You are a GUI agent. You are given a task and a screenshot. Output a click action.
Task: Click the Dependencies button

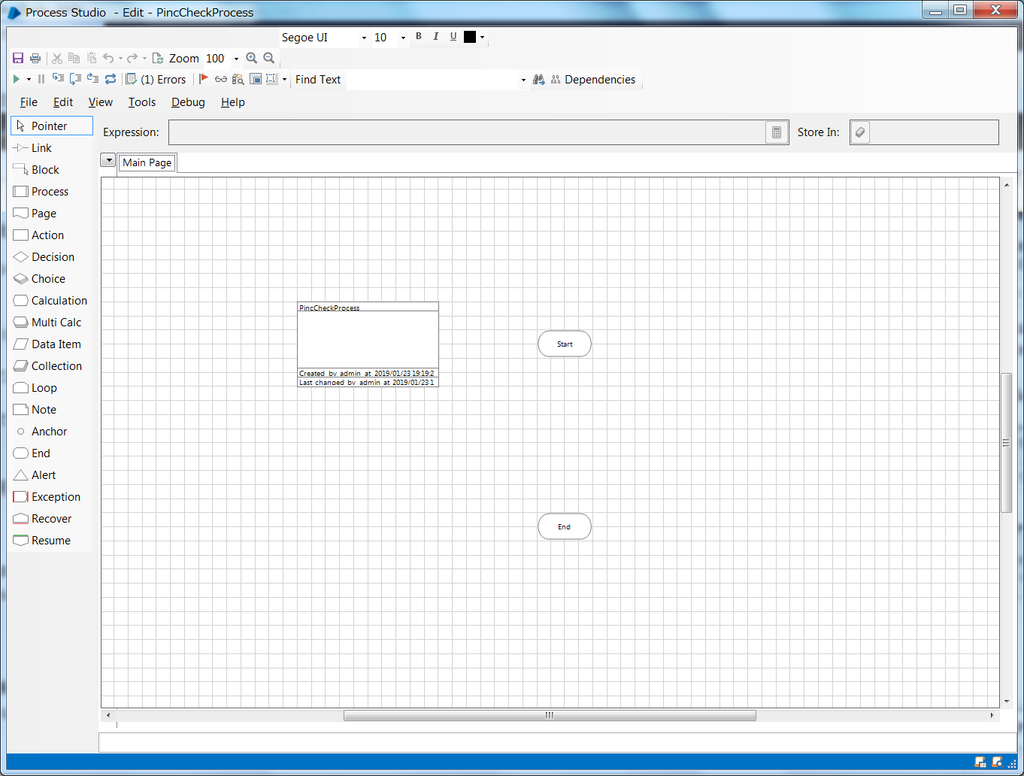click(593, 79)
